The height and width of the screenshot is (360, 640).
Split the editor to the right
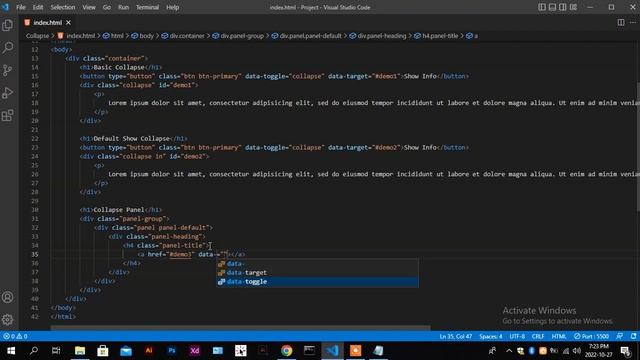620,22
